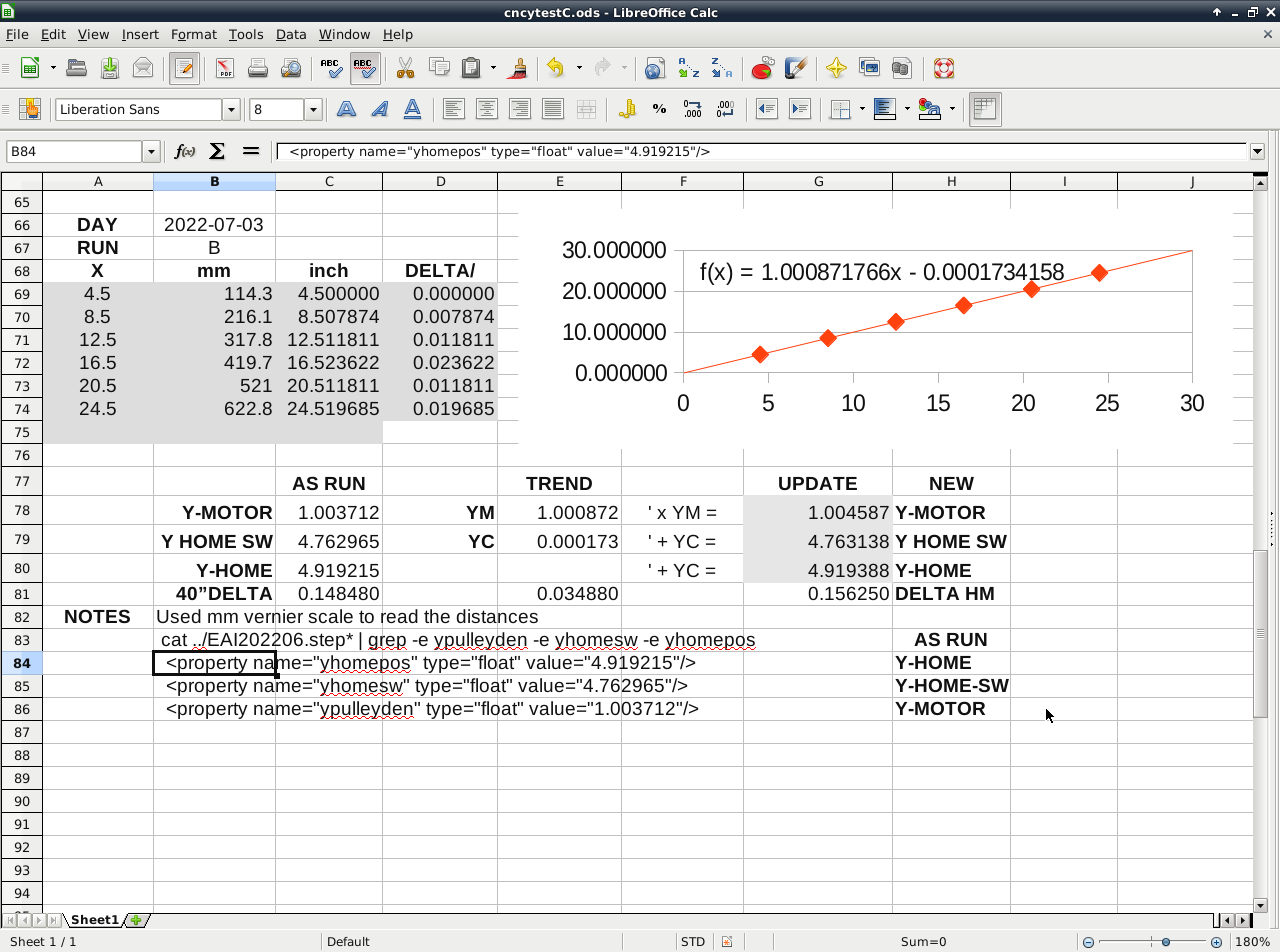Open the font name dropdown
Screen dimensions: 1280x952
click(x=231, y=110)
